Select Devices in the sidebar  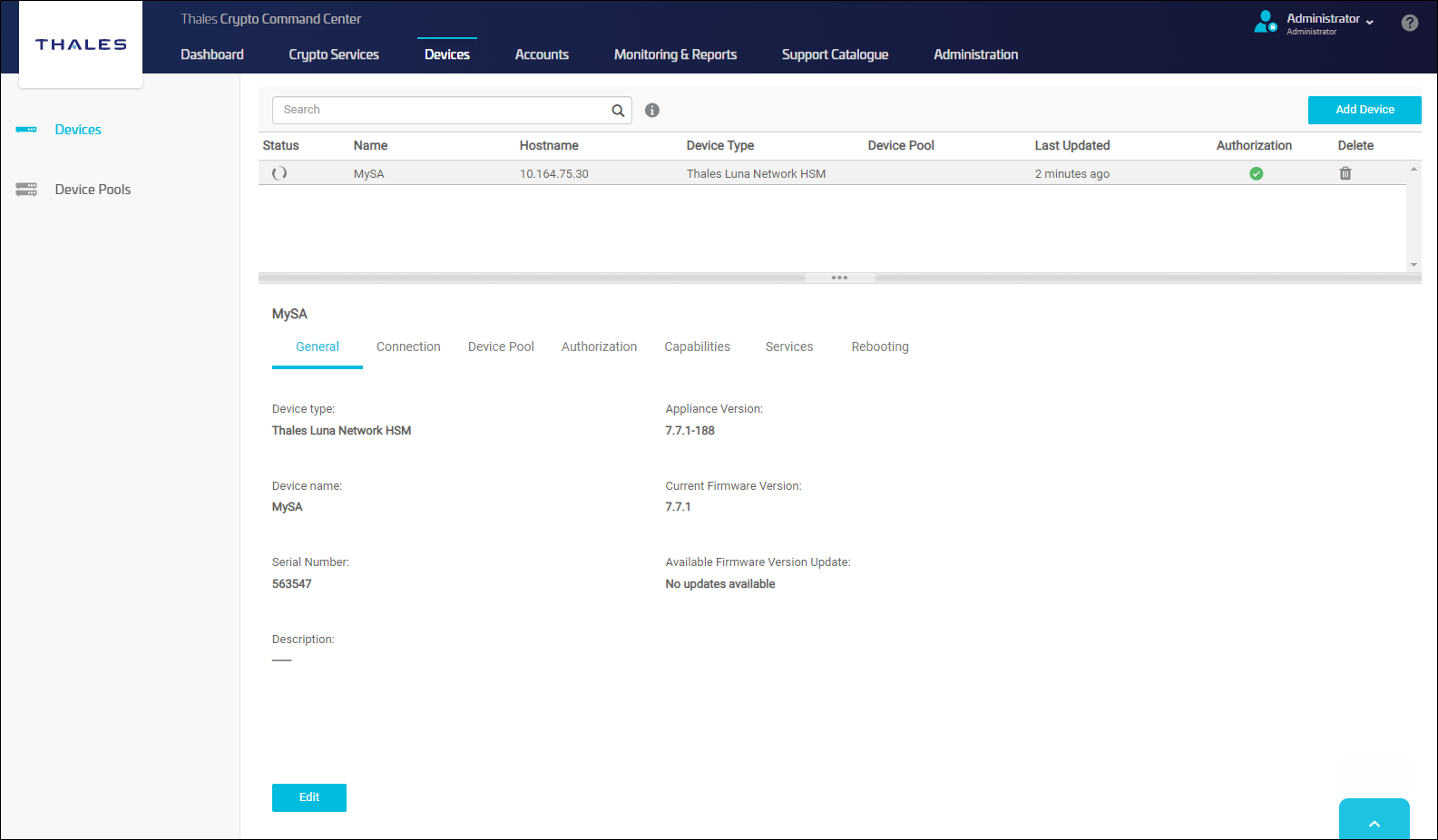click(x=78, y=130)
